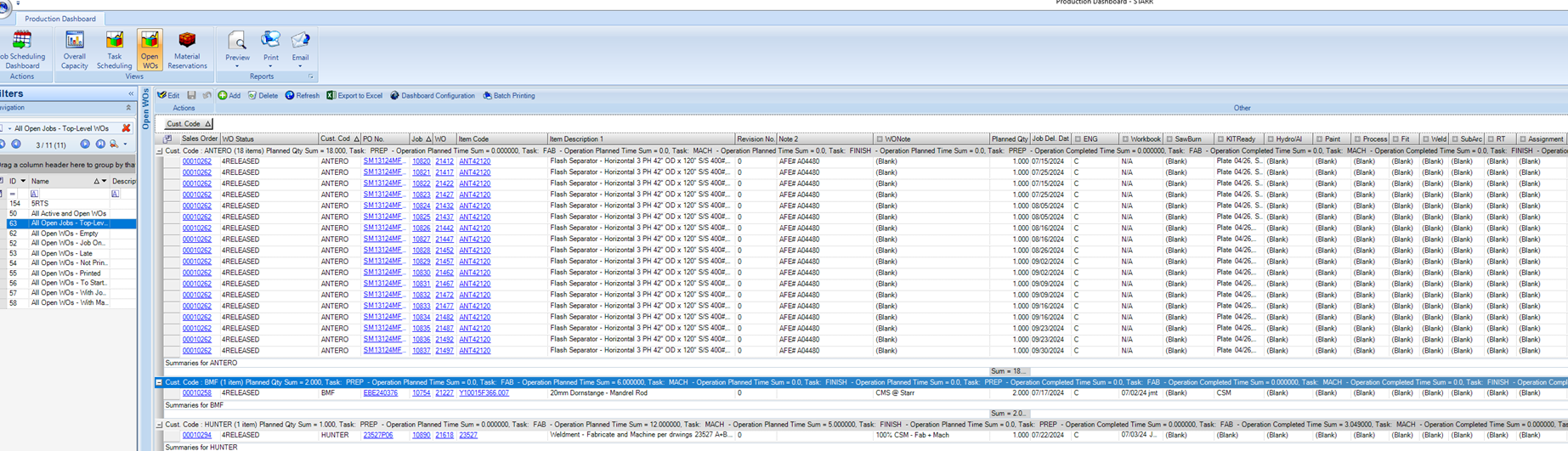Open job 10820 link
1568x451 pixels.
[422, 161]
